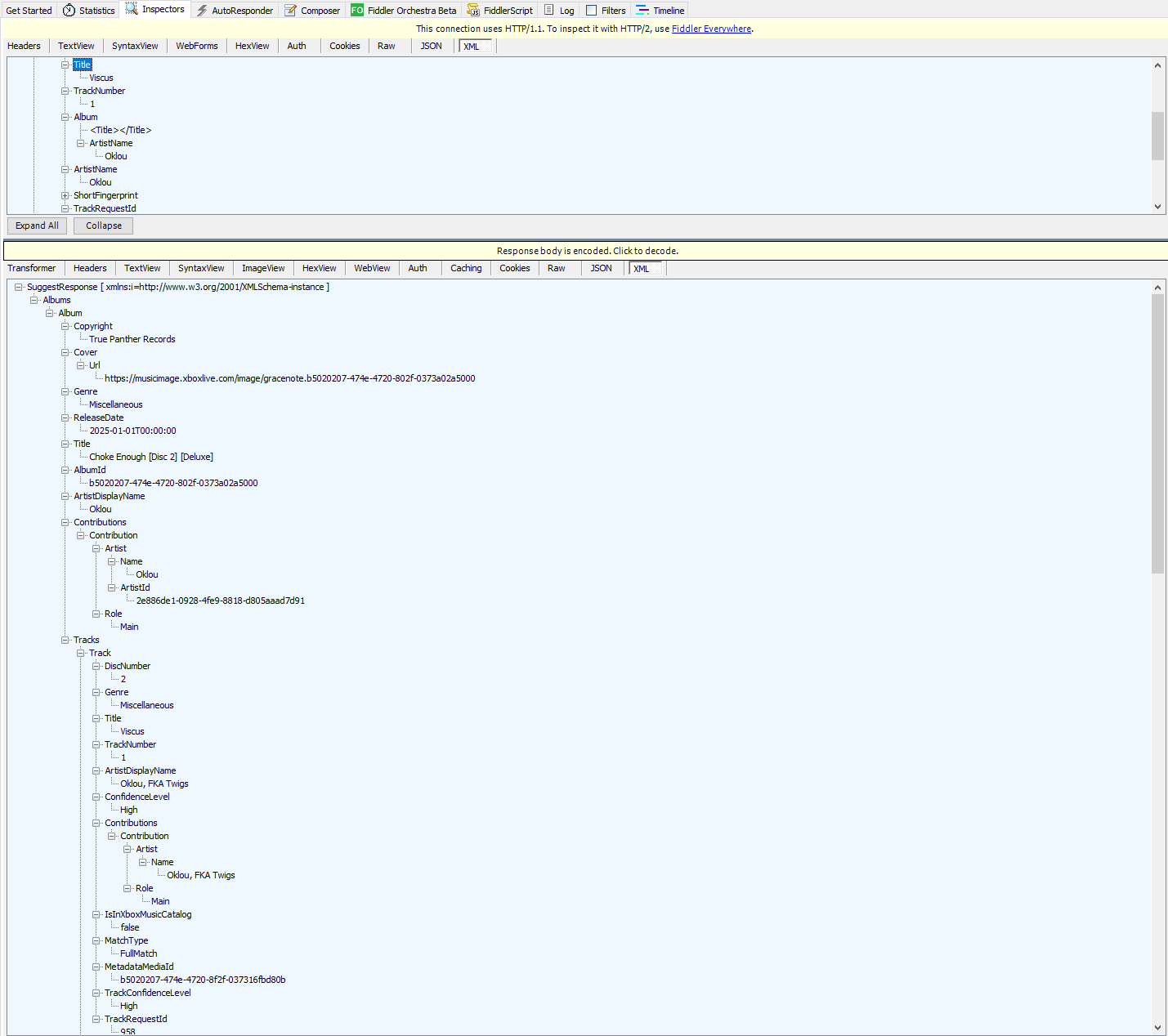Click the Timeline tab icon

click(642, 11)
